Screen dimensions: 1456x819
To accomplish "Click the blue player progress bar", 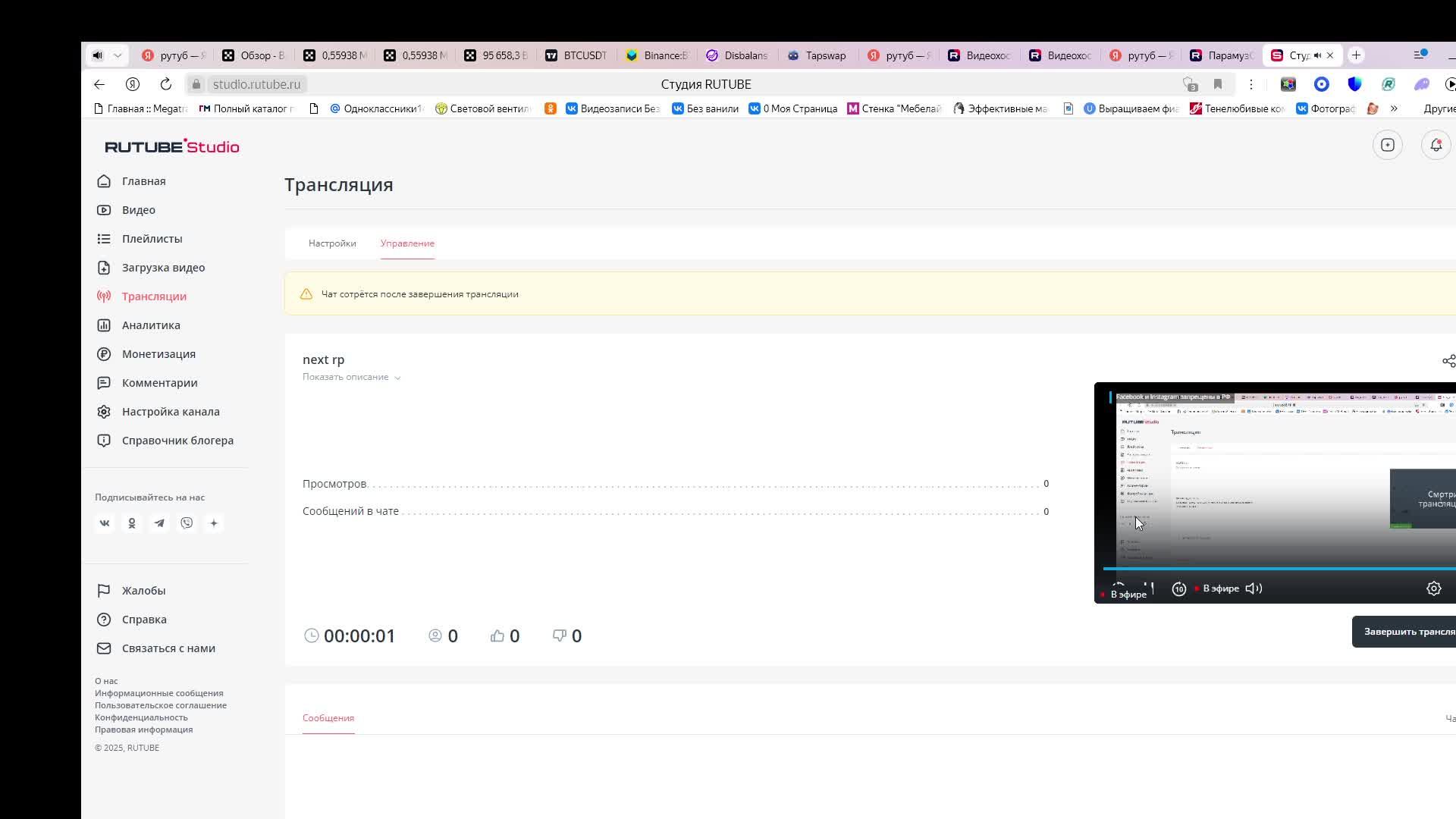I will pos(1274,568).
